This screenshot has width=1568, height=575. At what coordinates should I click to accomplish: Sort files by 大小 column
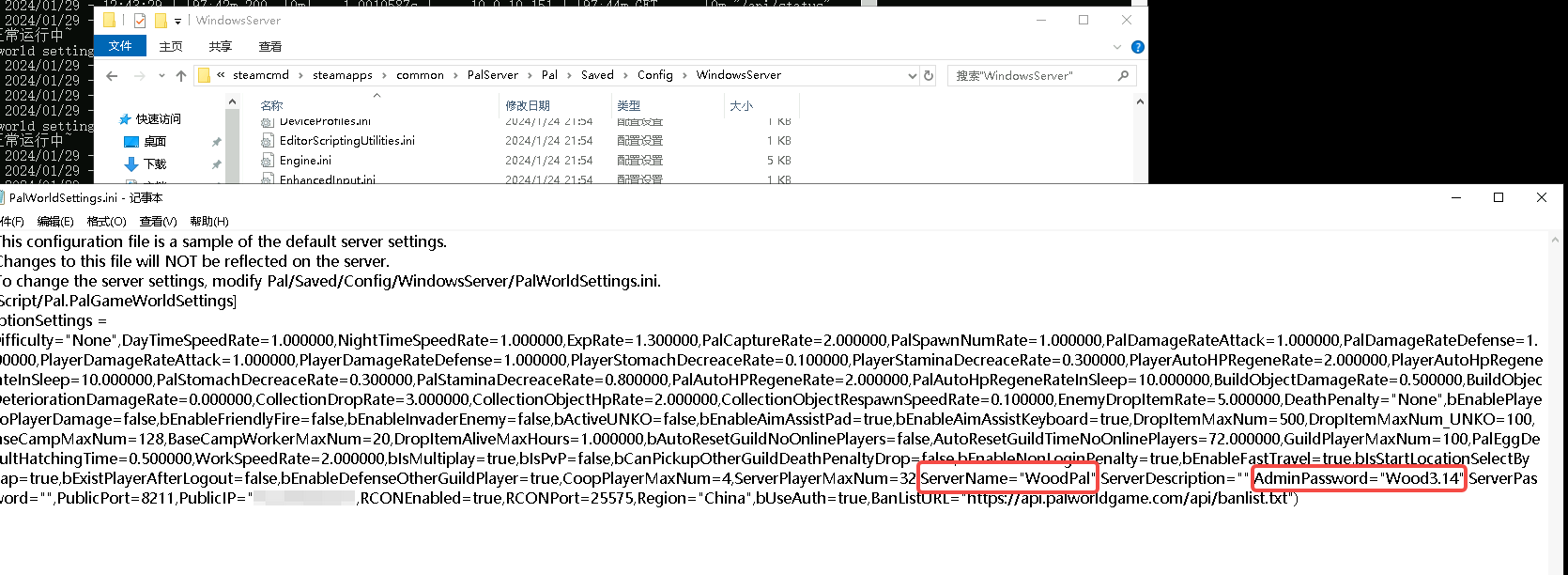[742, 106]
